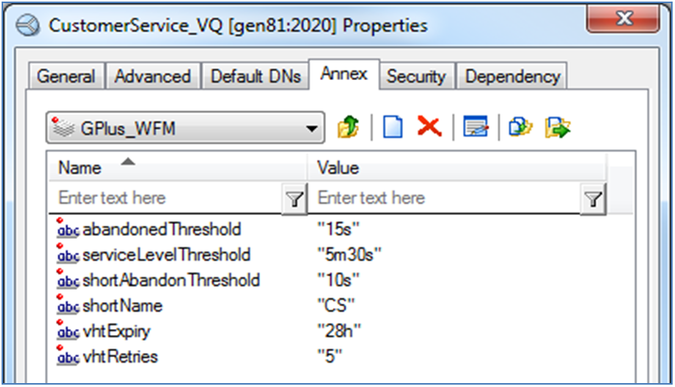
Task: Open the GPlus_WFM section dropdown
Action: 186,128
